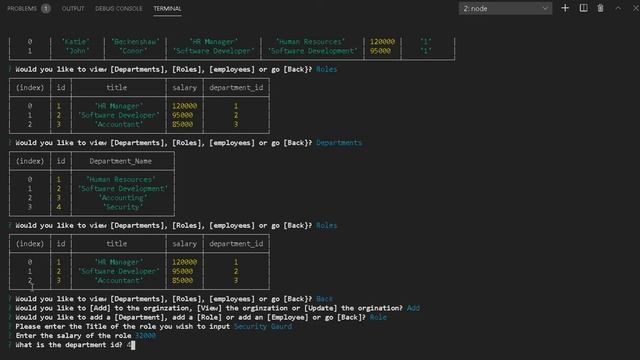Click 'Security Gaurd' role title text
This screenshot has width=640, height=360.
[263, 327]
